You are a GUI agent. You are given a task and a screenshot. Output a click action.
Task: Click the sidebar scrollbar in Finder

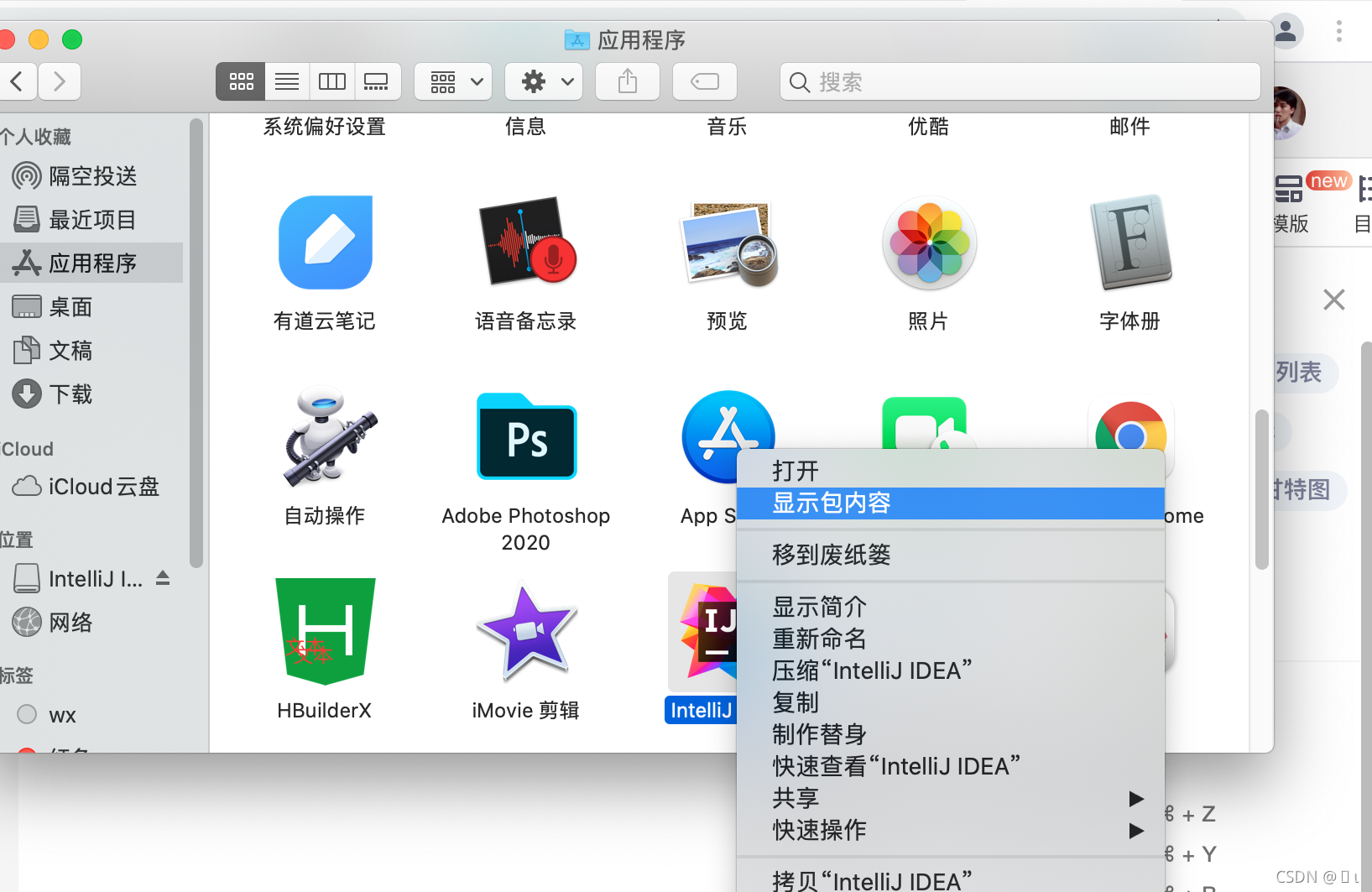(x=196, y=343)
